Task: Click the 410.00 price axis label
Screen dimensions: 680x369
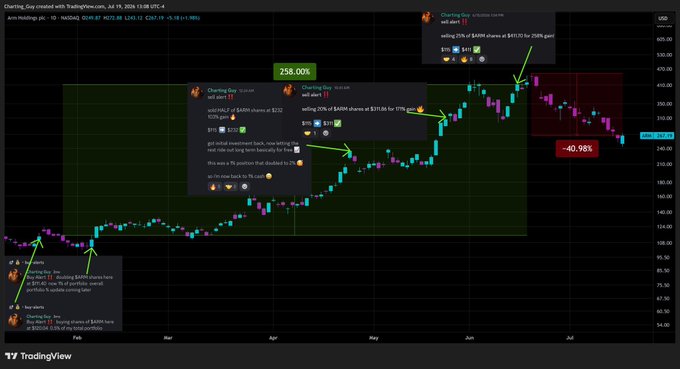Action: (x=664, y=85)
